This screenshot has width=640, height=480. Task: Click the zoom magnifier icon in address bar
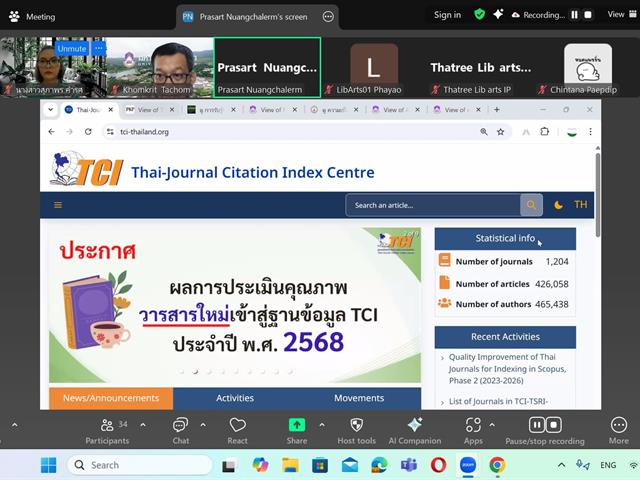tap(484, 131)
